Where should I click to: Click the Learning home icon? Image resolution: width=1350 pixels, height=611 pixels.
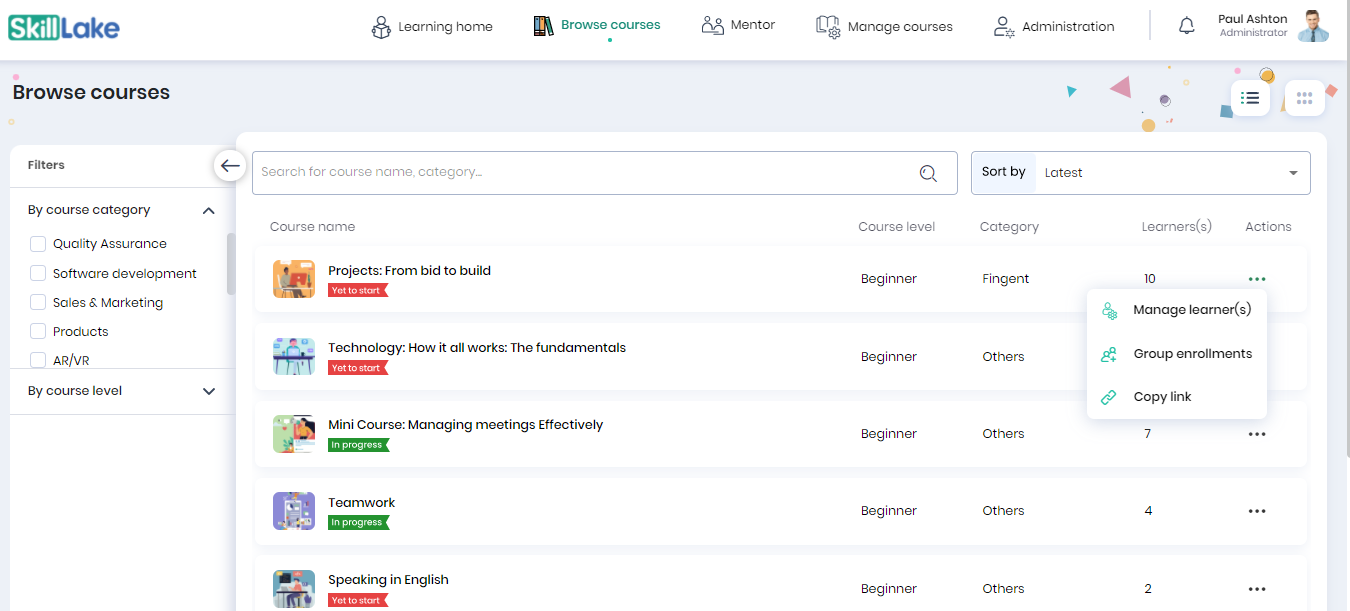pyautogui.click(x=380, y=27)
